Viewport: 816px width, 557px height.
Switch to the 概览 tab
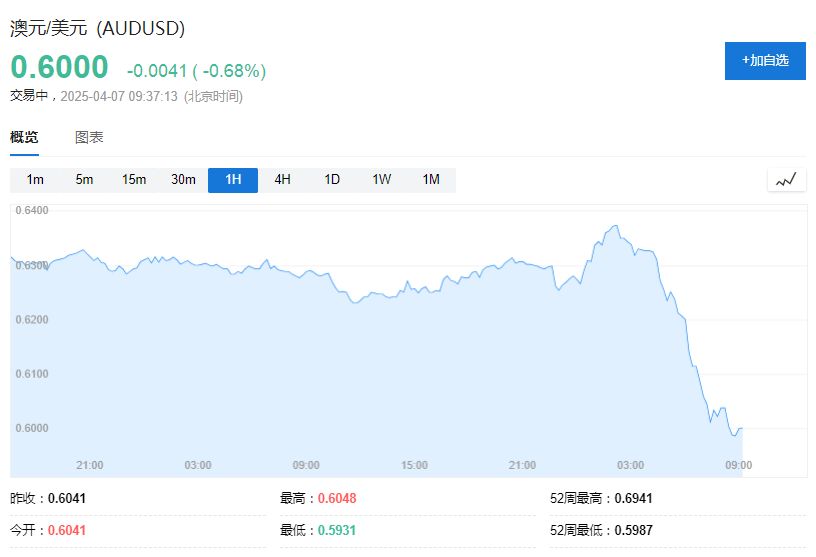[x=24, y=138]
